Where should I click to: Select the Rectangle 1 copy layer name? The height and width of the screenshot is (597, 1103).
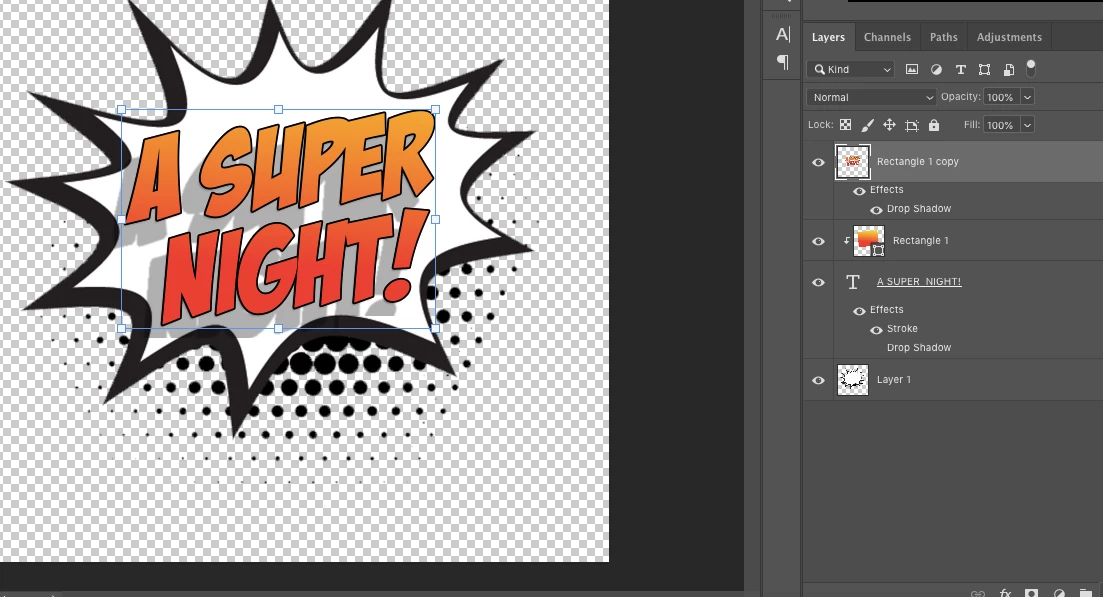point(917,162)
